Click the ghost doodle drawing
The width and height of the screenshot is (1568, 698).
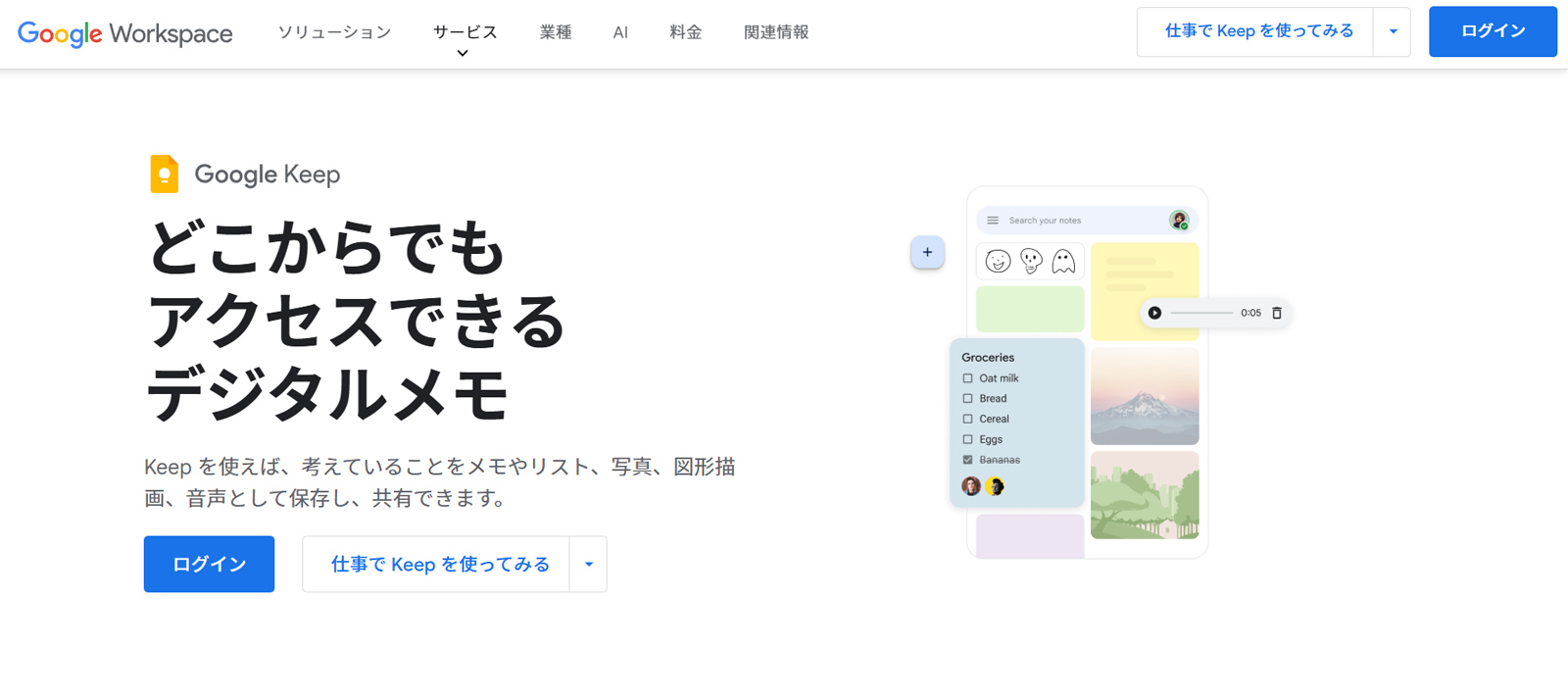tap(1063, 262)
